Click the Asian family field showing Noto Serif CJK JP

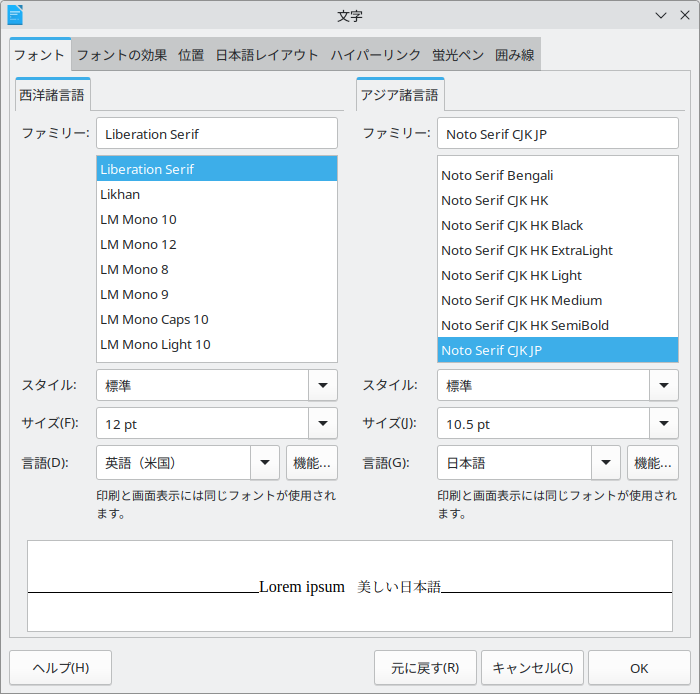tap(558, 133)
